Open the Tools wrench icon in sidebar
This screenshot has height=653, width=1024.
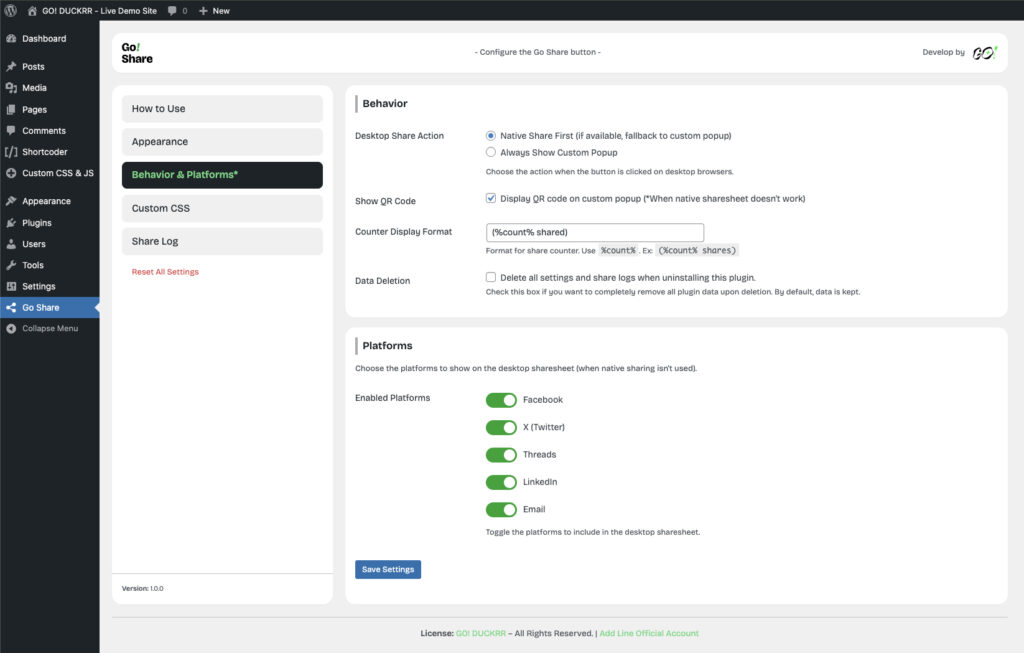click(11, 265)
